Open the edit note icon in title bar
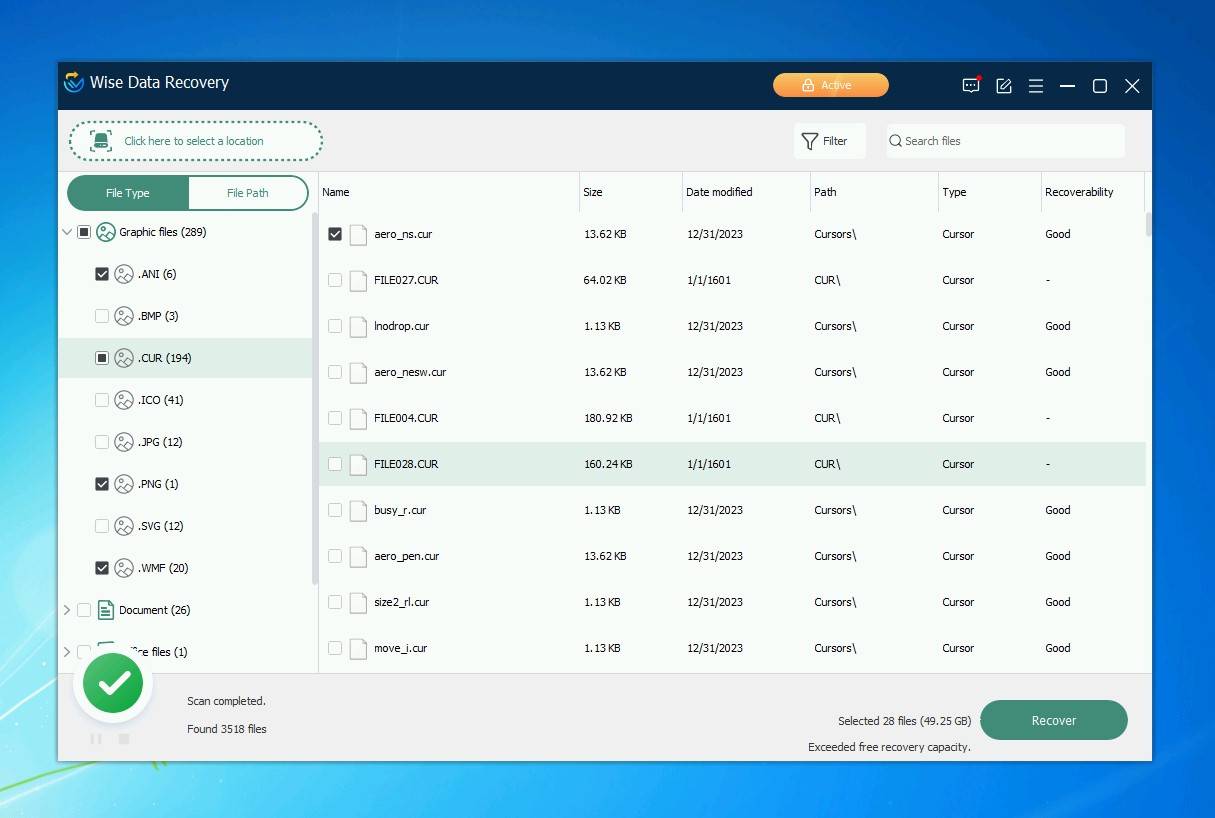 [1004, 86]
